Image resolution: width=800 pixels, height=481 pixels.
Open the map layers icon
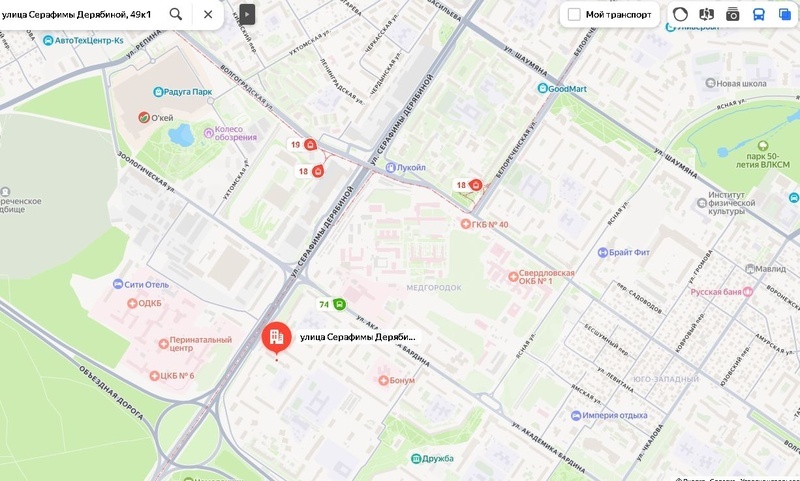click(x=785, y=14)
